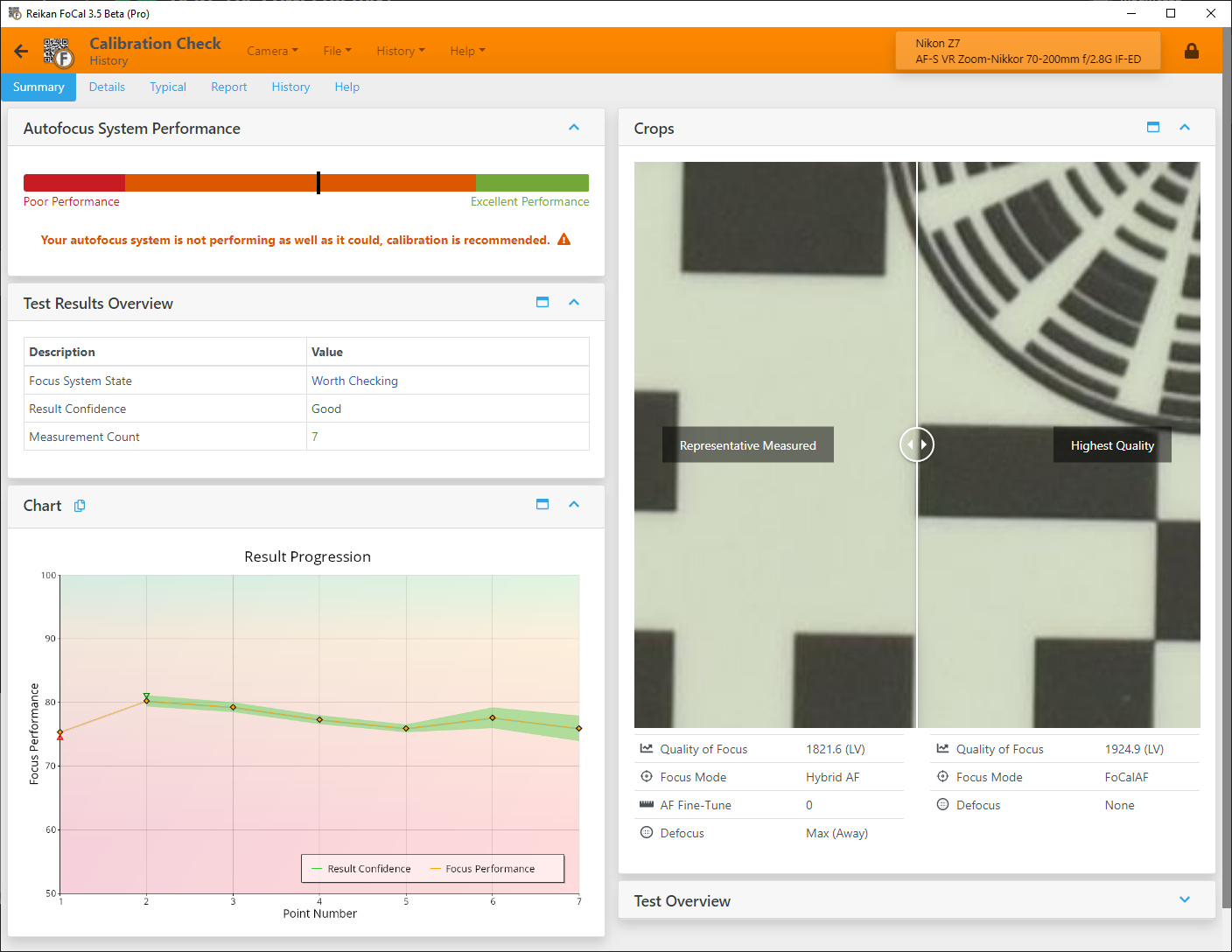Click left crop Quality of Focus icon
The width and height of the screenshot is (1232, 952).
[647, 749]
